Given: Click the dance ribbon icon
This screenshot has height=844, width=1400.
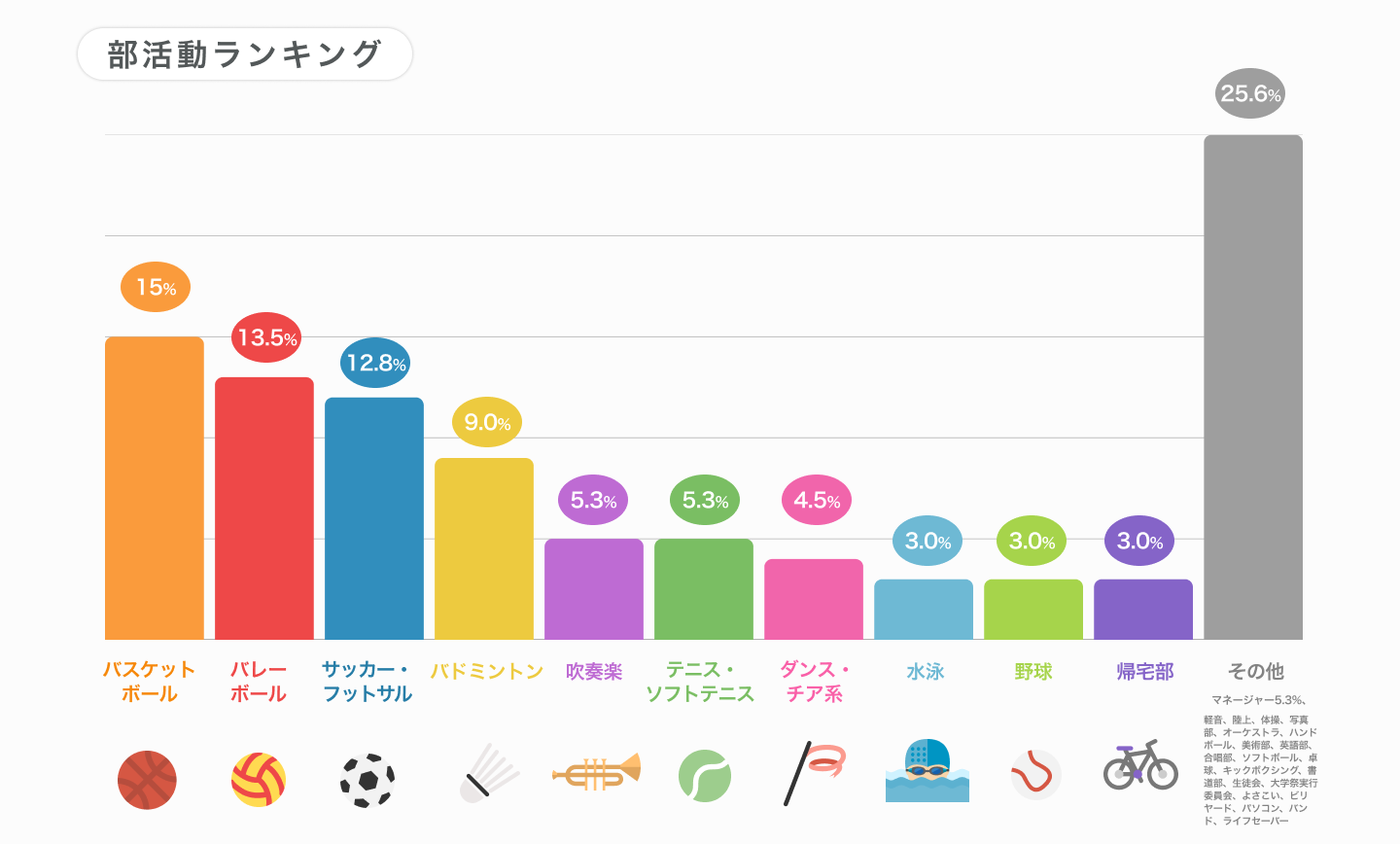Looking at the screenshot, I should coord(815,773).
